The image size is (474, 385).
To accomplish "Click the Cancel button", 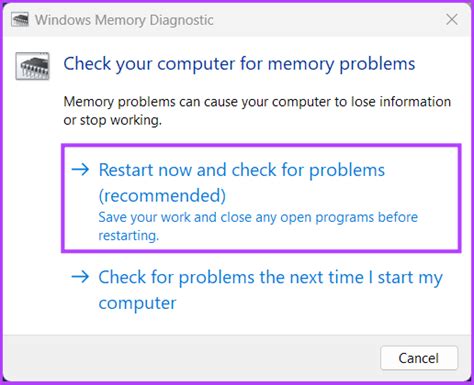I will tap(419, 358).
